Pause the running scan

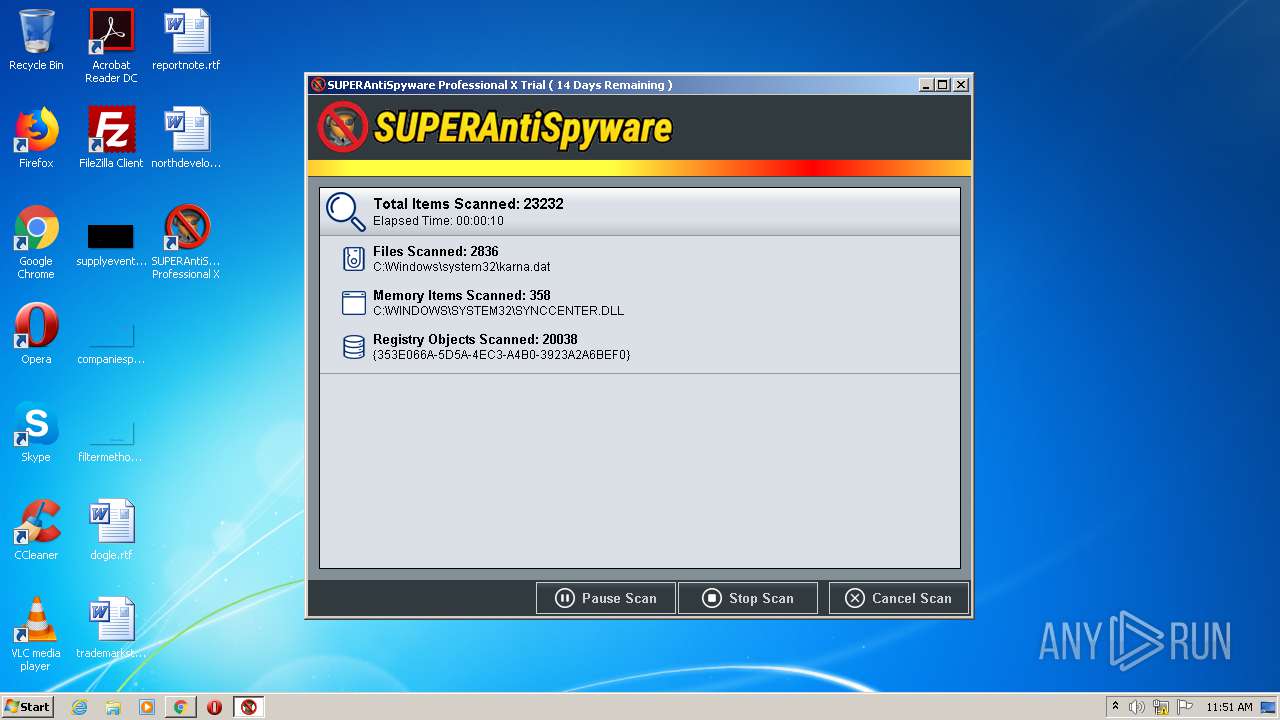coord(606,598)
